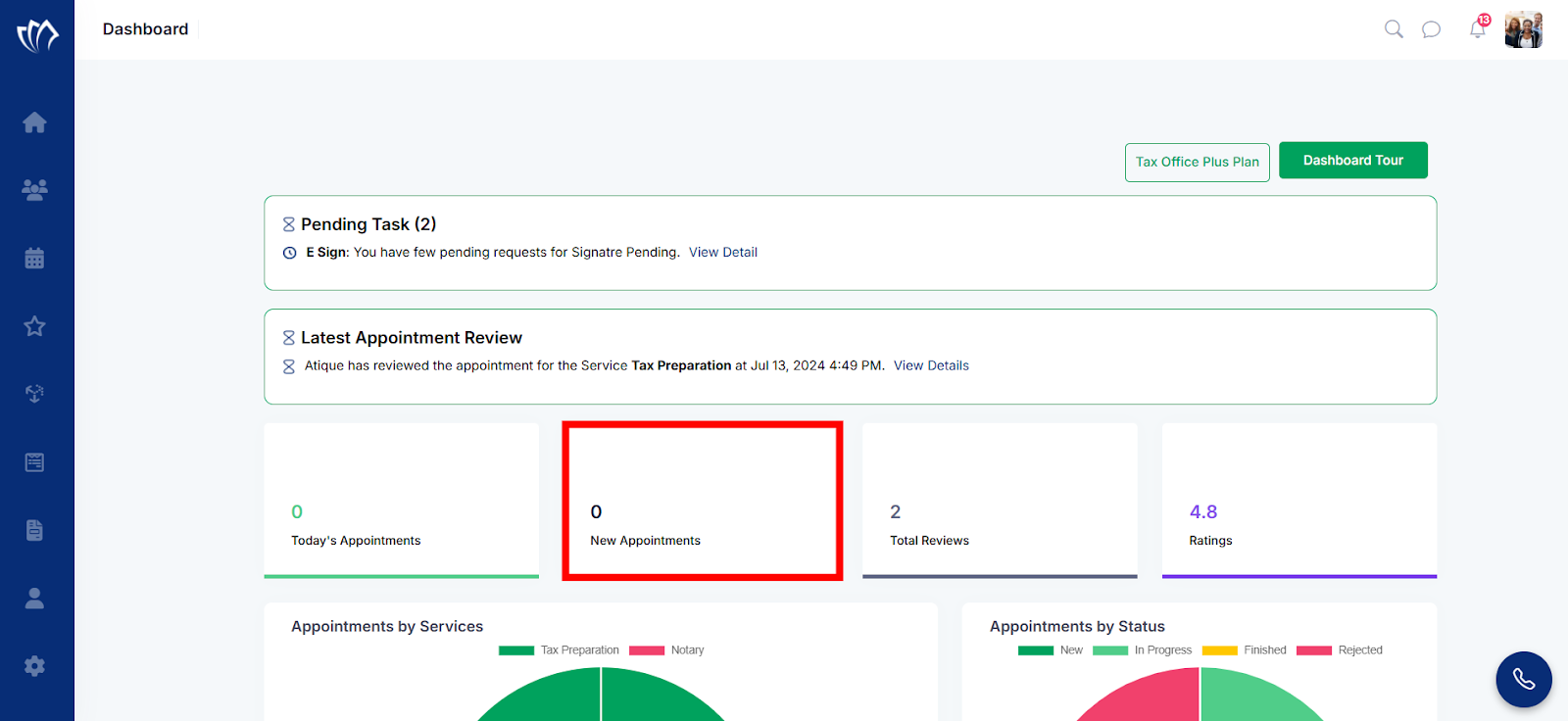The image size is (1568, 721).
Task: Open the single user profile icon in the sidebar
Action: (x=34, y=599)
